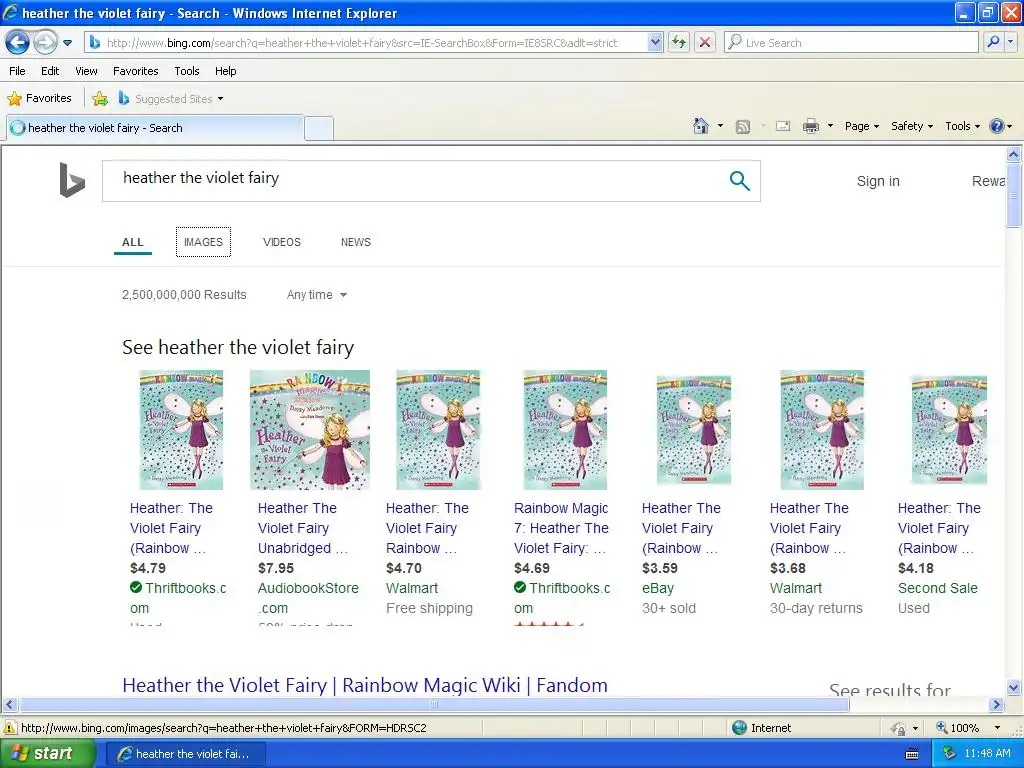Open a new blank tab

319,128
